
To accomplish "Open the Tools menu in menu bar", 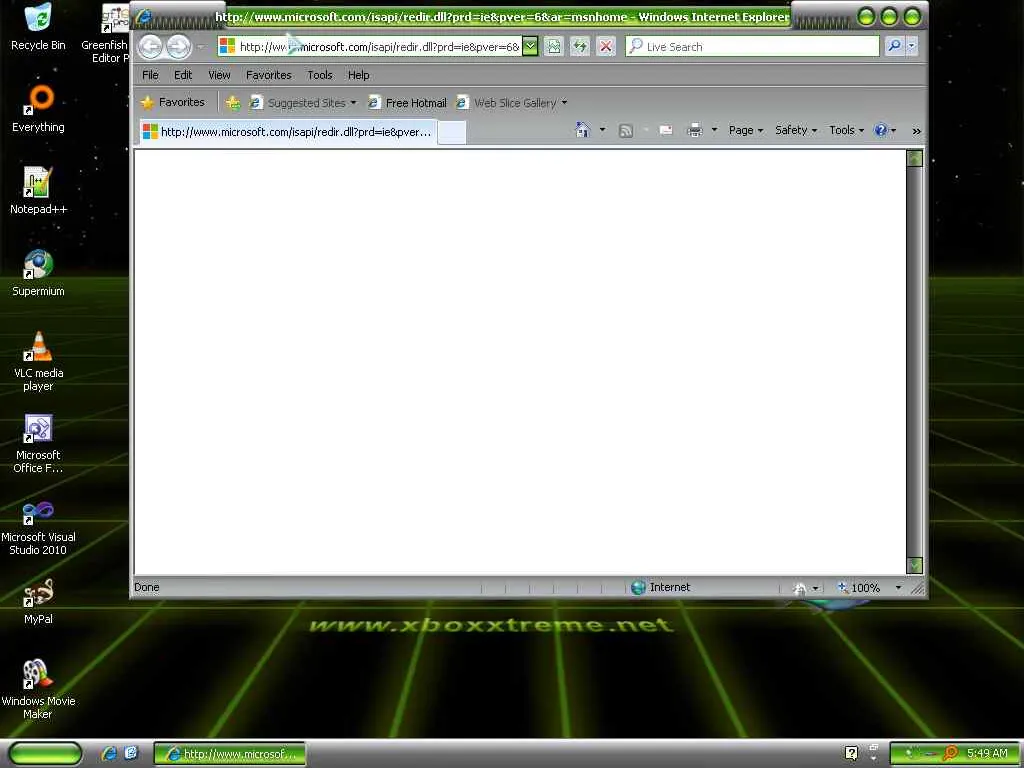I will pos(320,75).
